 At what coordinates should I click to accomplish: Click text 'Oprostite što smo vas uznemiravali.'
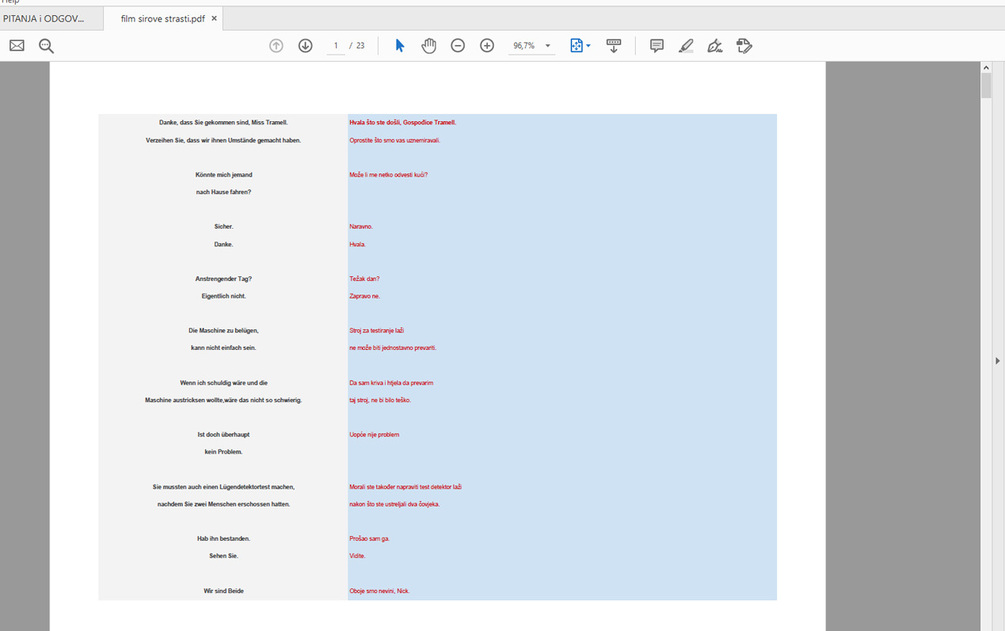pyautogui.click(x=395, y=140)
